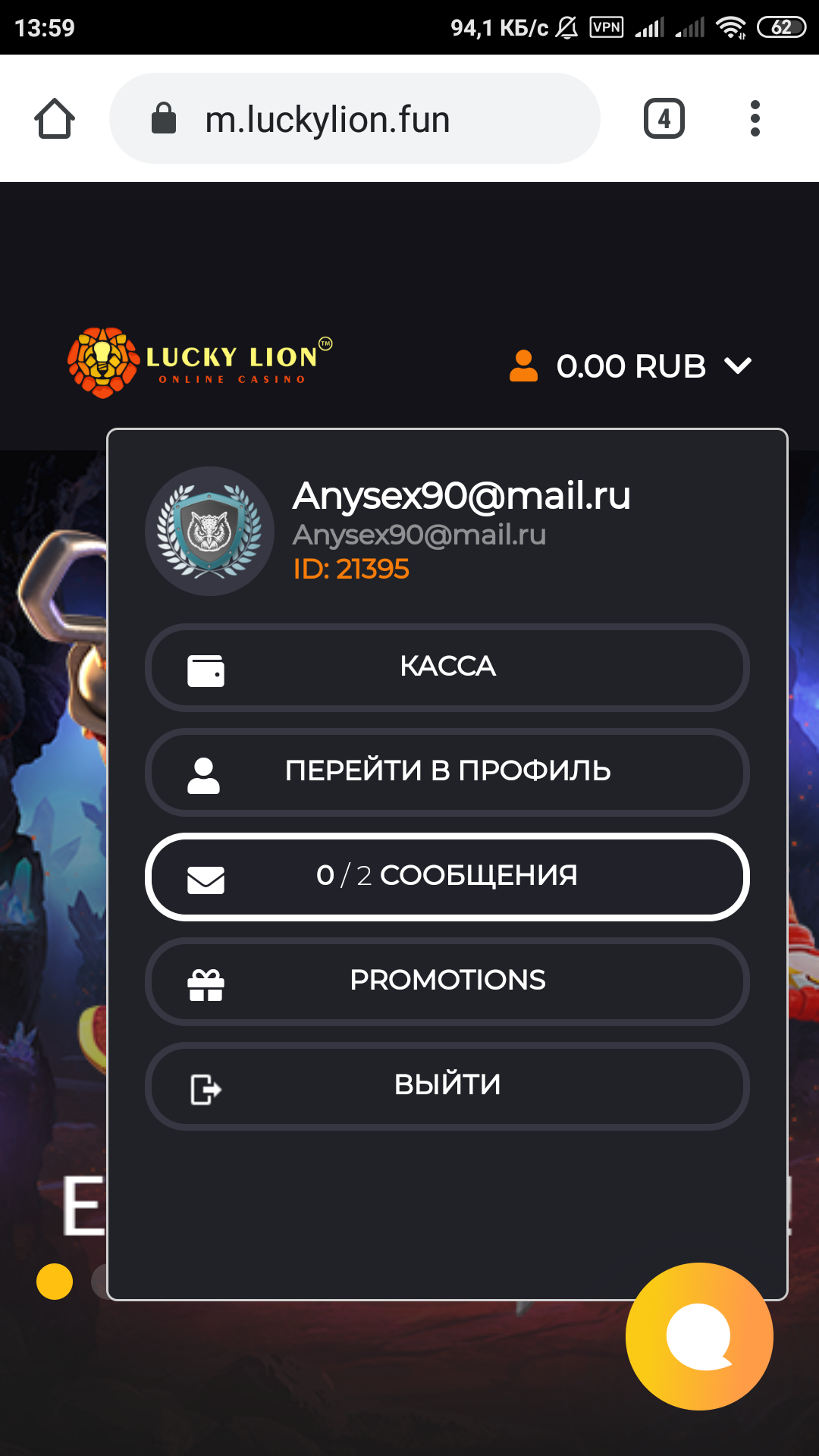Open the КАССА cashier menu item
This screenshot has height=1456, width=819.
click(447, 667)
